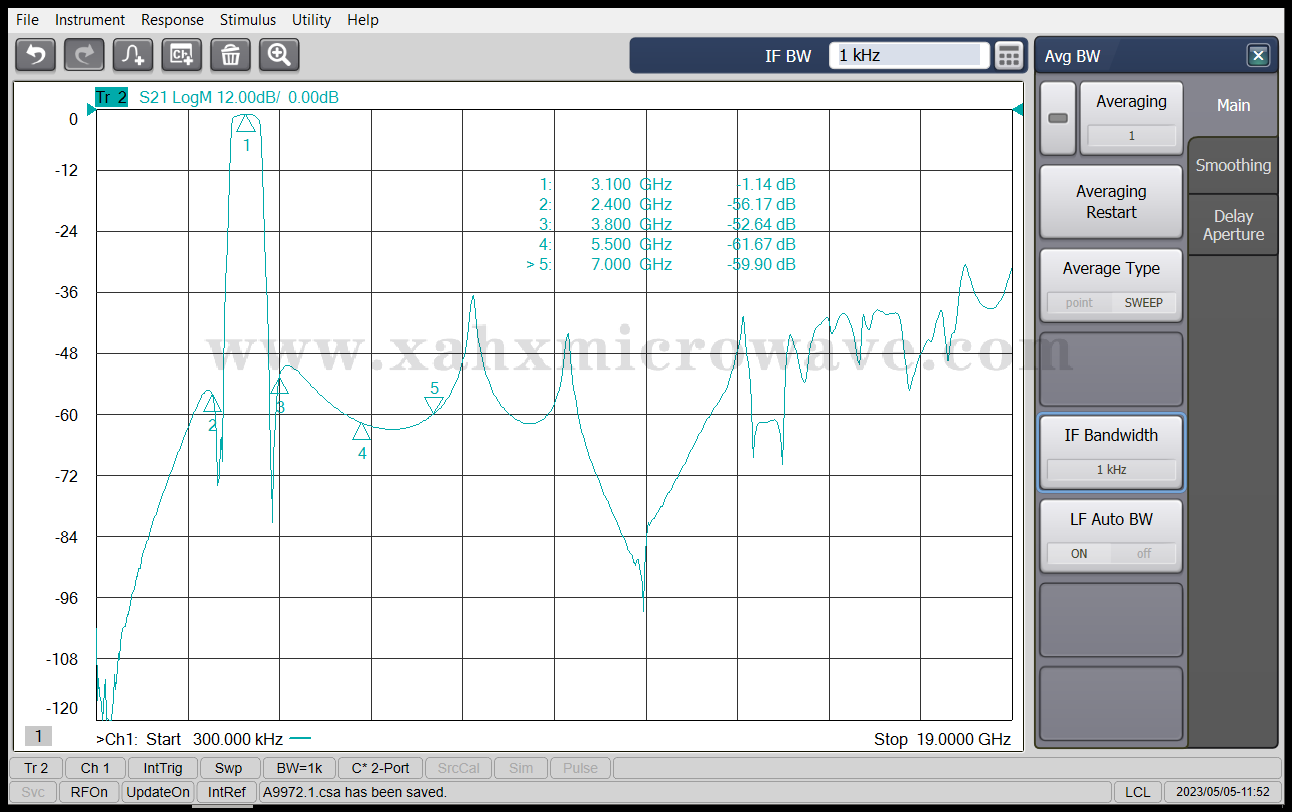Click the Svc status indicator

tap(33, 792)
